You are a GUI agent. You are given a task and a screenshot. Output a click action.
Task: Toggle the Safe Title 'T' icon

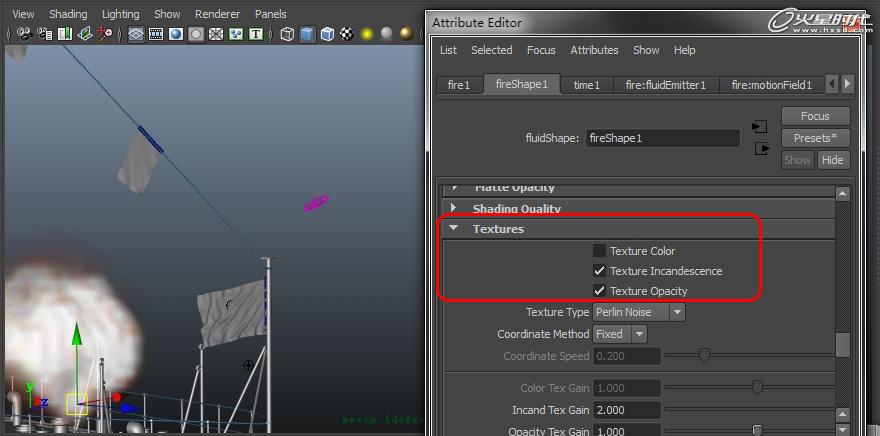[x=256, y=35]
